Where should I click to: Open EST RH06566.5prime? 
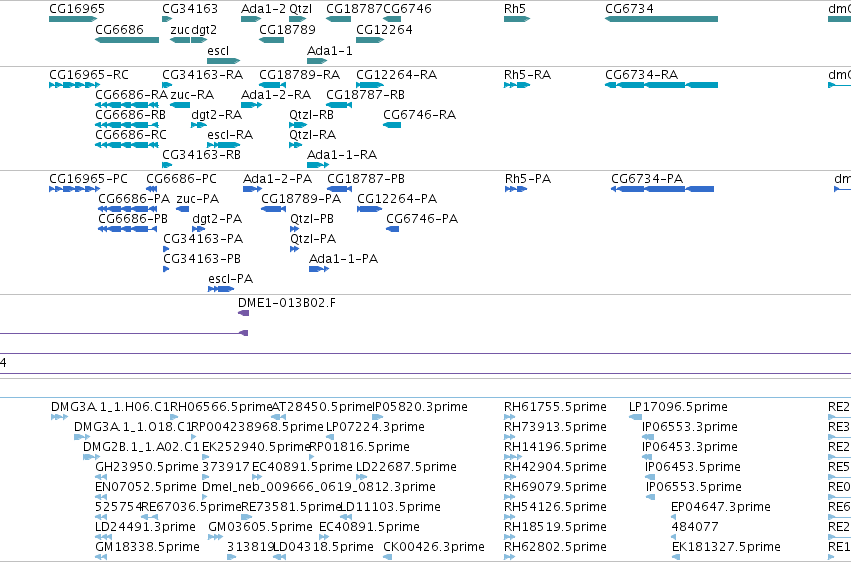click(x=221, y=407)
